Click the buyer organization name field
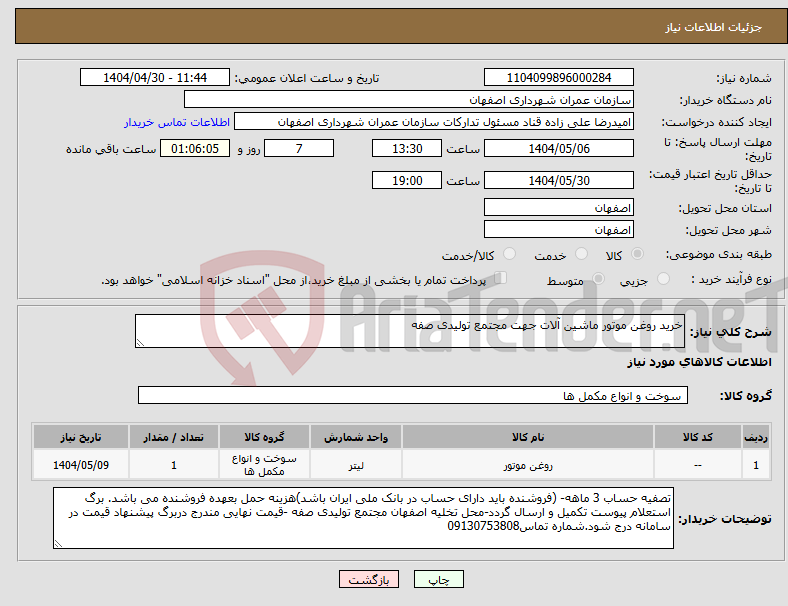Image resolution: width=788 pixels, height=606 pixels. point(409,99)
